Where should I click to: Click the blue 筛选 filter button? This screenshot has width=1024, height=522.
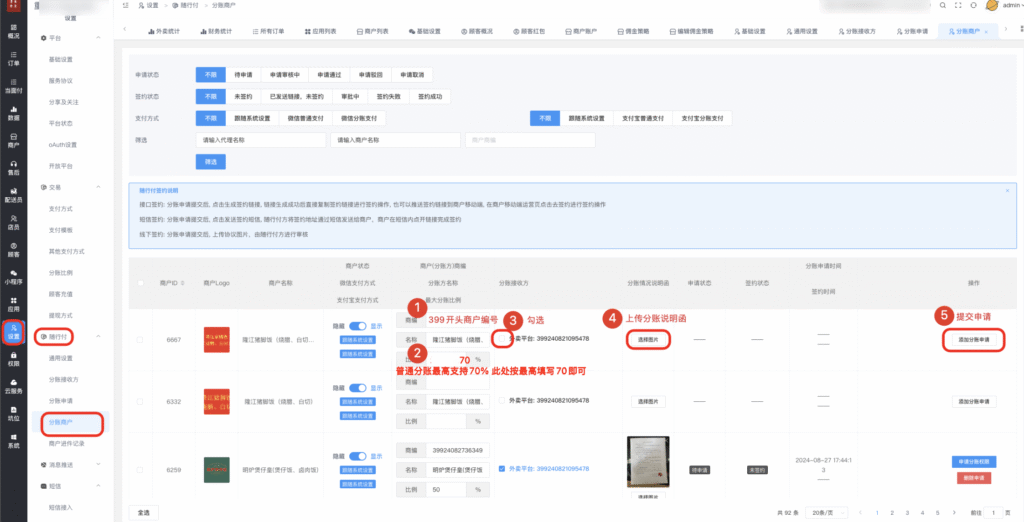tap(210, 161)
